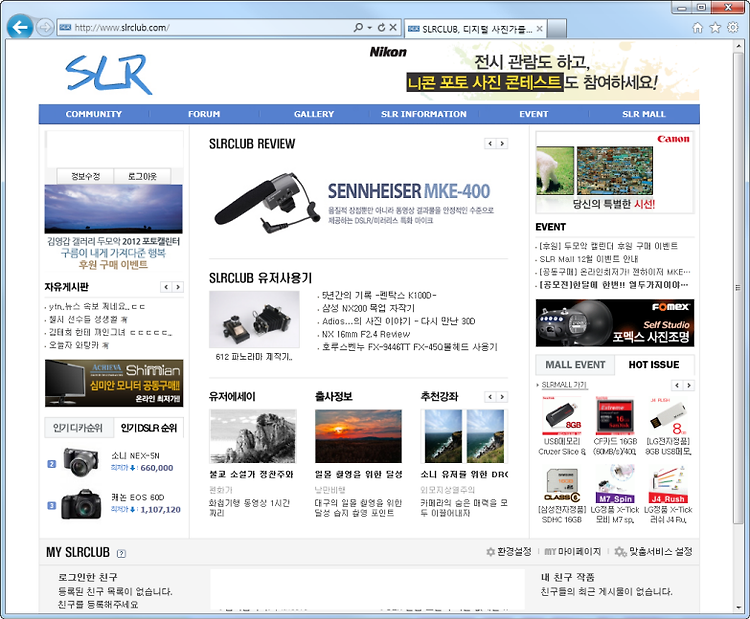Click the Sony NEX-5N camera image

(x=80, y=462)
